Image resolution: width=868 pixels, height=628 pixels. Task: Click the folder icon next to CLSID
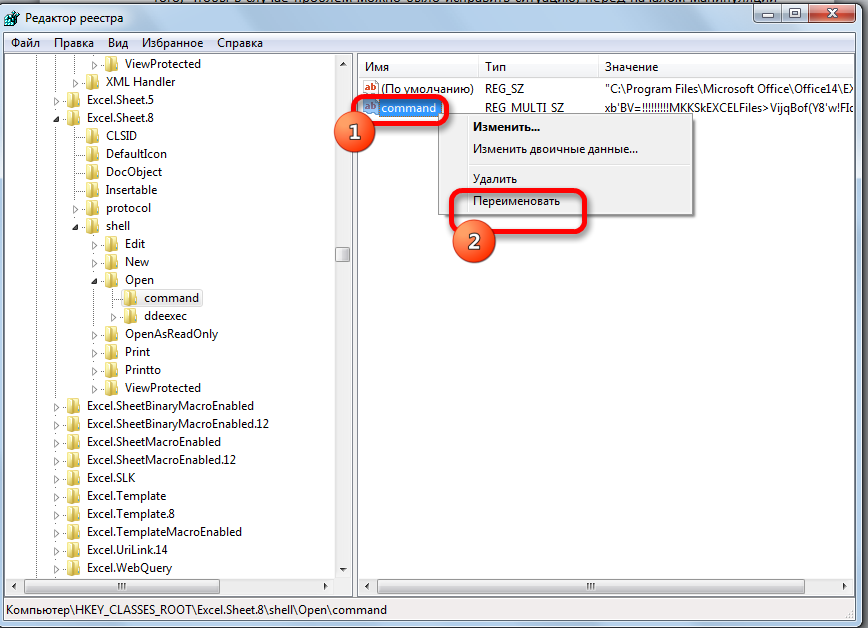[92, 136]
